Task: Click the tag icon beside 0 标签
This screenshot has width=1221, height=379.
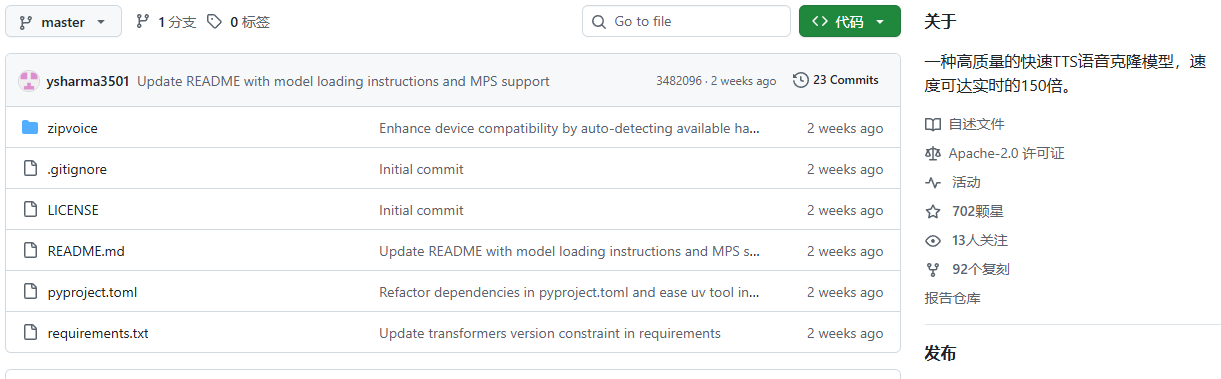Action: (214, 21)
